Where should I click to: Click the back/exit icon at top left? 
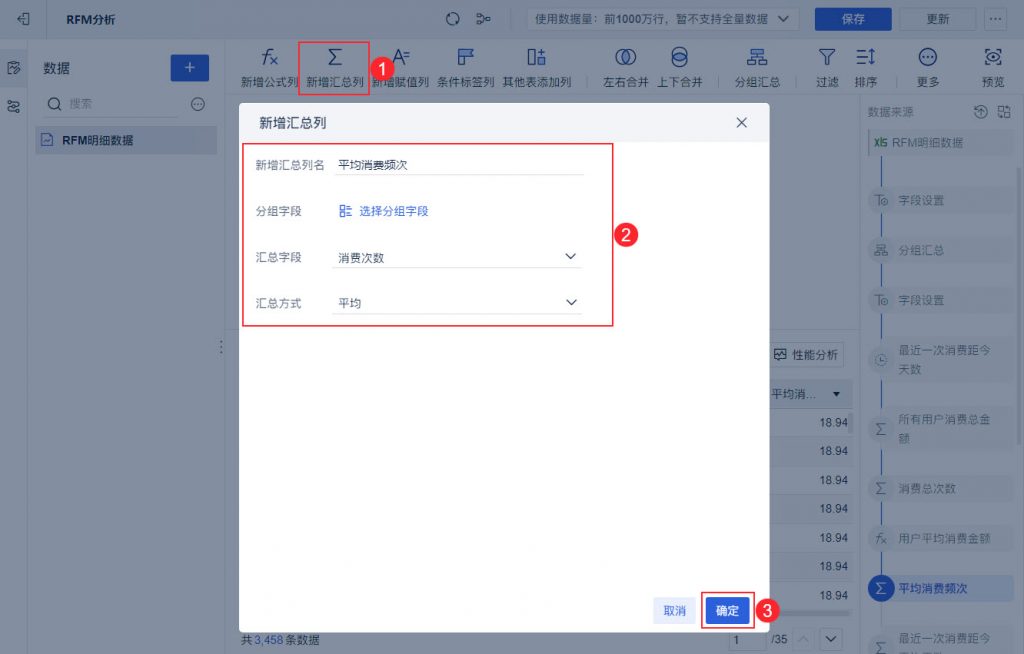coord(23,19)
